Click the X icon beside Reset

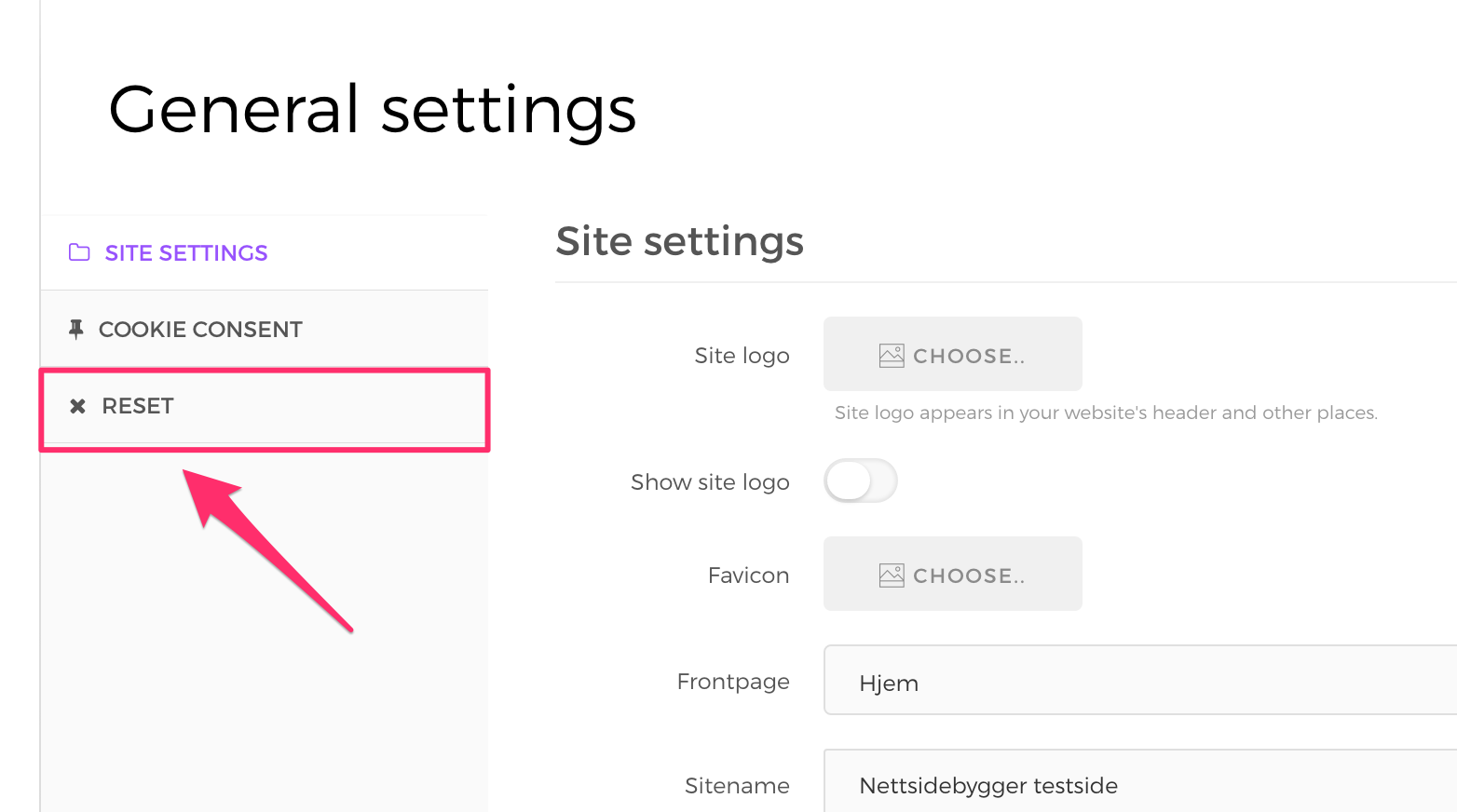(78, 406)
